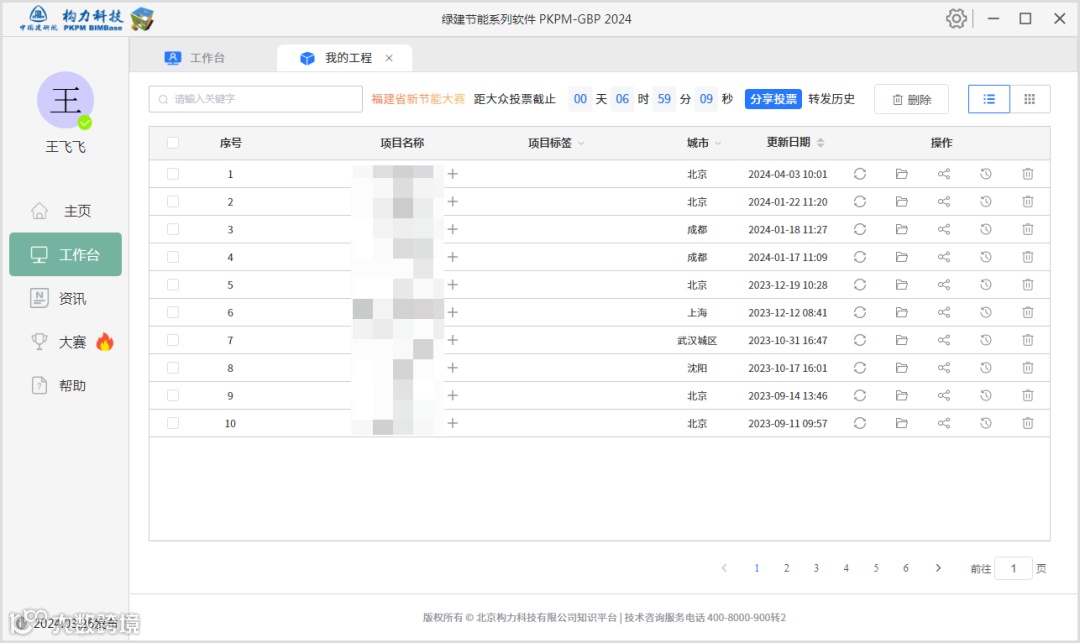
Task: Open 资讯 in sidebar
Action: [65, 298]
